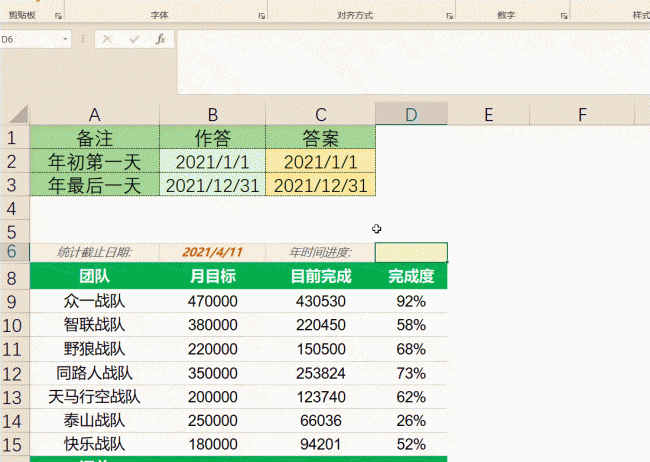Viewport: 650px width, 462px height.
Task: Click the 答案 header cell
Action: pyautogui.click(x=320, y=138)
